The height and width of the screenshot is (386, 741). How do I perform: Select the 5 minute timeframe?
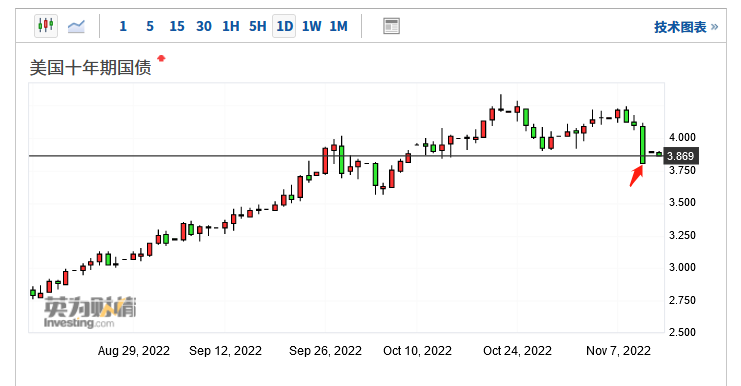[x=150, y=26]
